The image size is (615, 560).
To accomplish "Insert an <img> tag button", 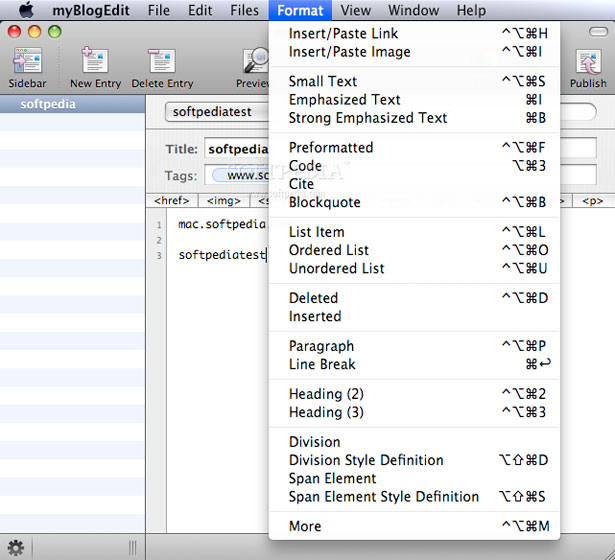I will [224, 201].
